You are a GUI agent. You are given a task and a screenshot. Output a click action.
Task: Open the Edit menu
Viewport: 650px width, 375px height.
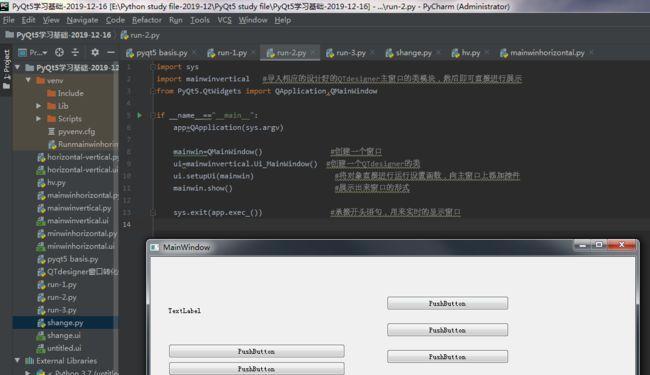[x=28, y=20]
